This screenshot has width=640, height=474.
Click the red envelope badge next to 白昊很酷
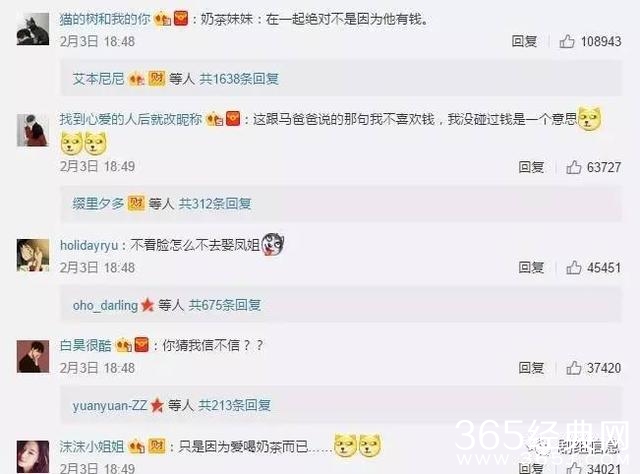[142, 345]
